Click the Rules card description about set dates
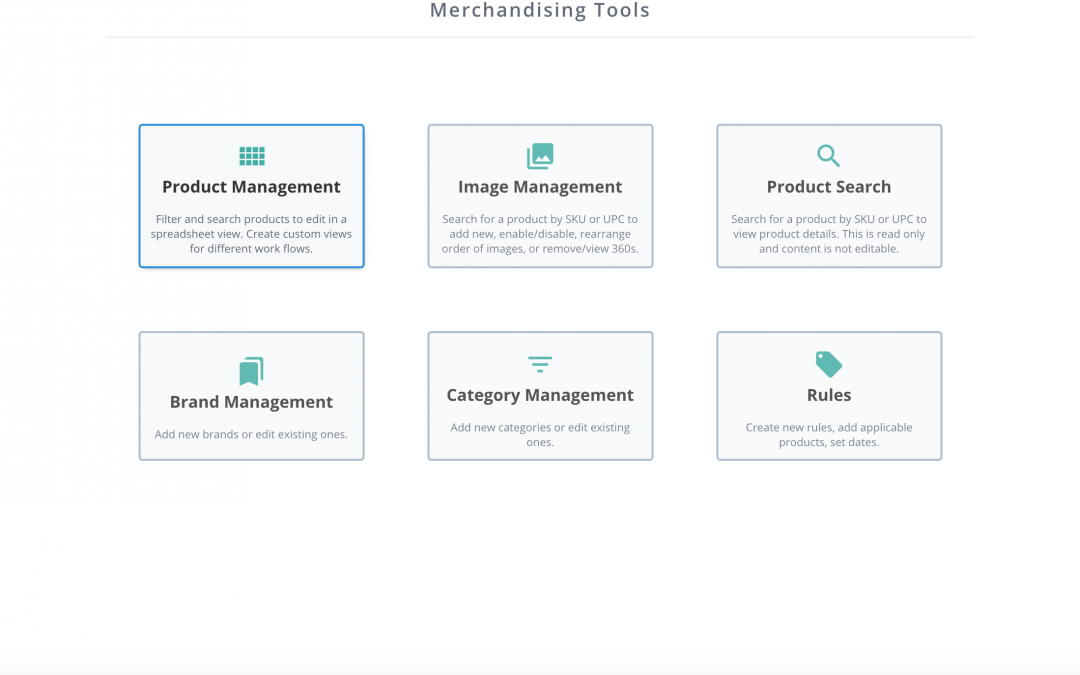 (828, 433)
